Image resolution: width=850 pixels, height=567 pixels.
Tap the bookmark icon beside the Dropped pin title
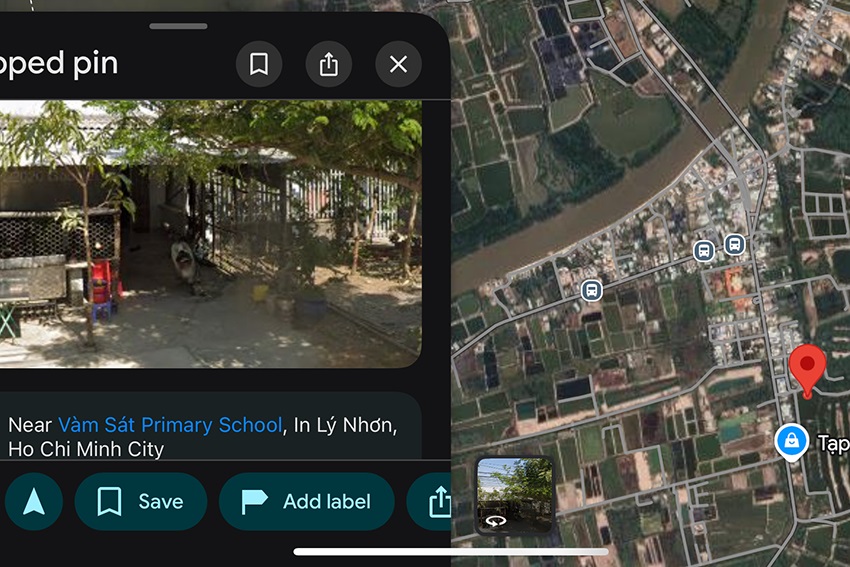[259, 65]
